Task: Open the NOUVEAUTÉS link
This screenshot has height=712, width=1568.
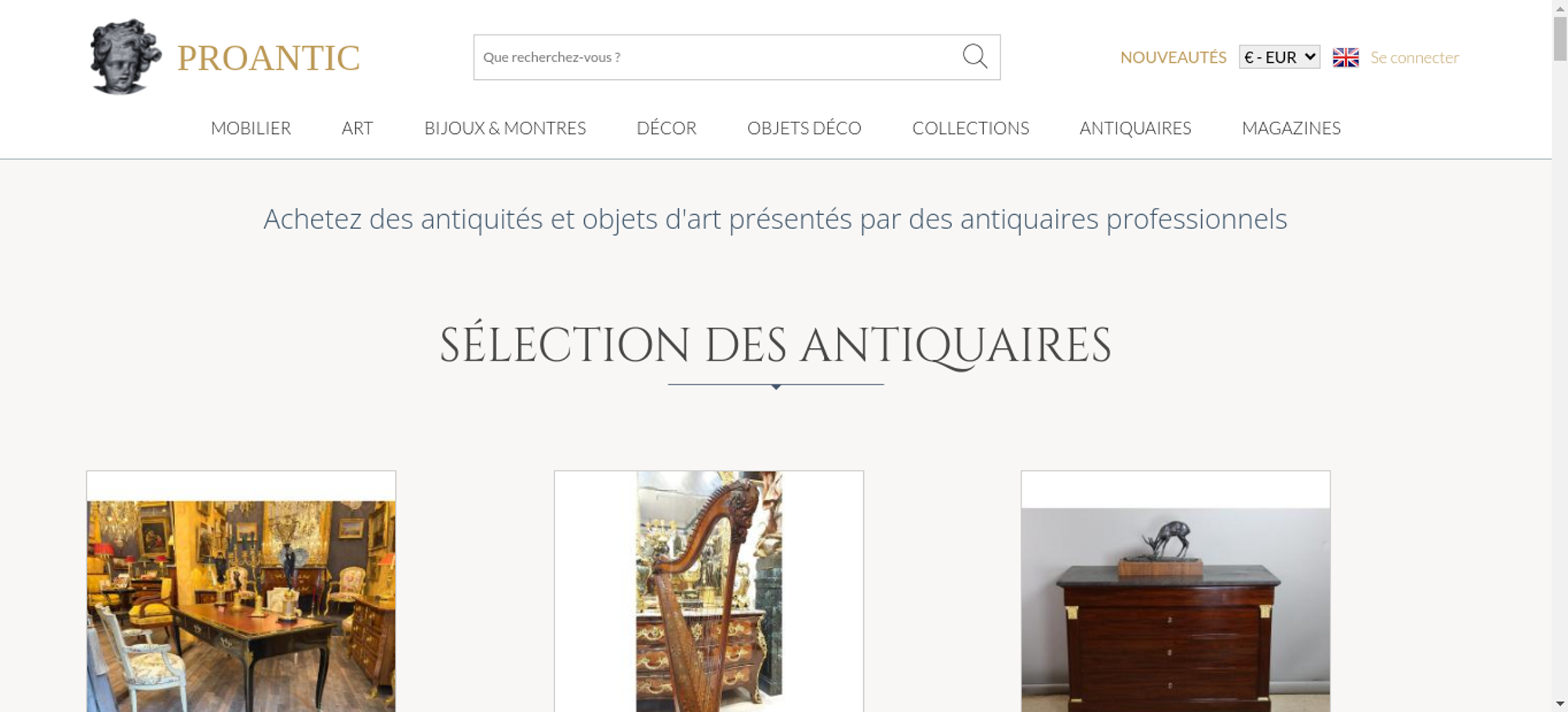Action: click(x=1173, y=57)
